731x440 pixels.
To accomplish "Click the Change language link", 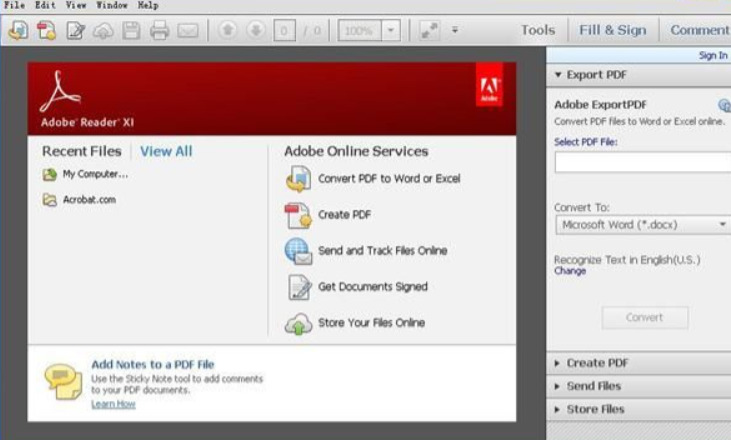I will [x=570, y=271].
